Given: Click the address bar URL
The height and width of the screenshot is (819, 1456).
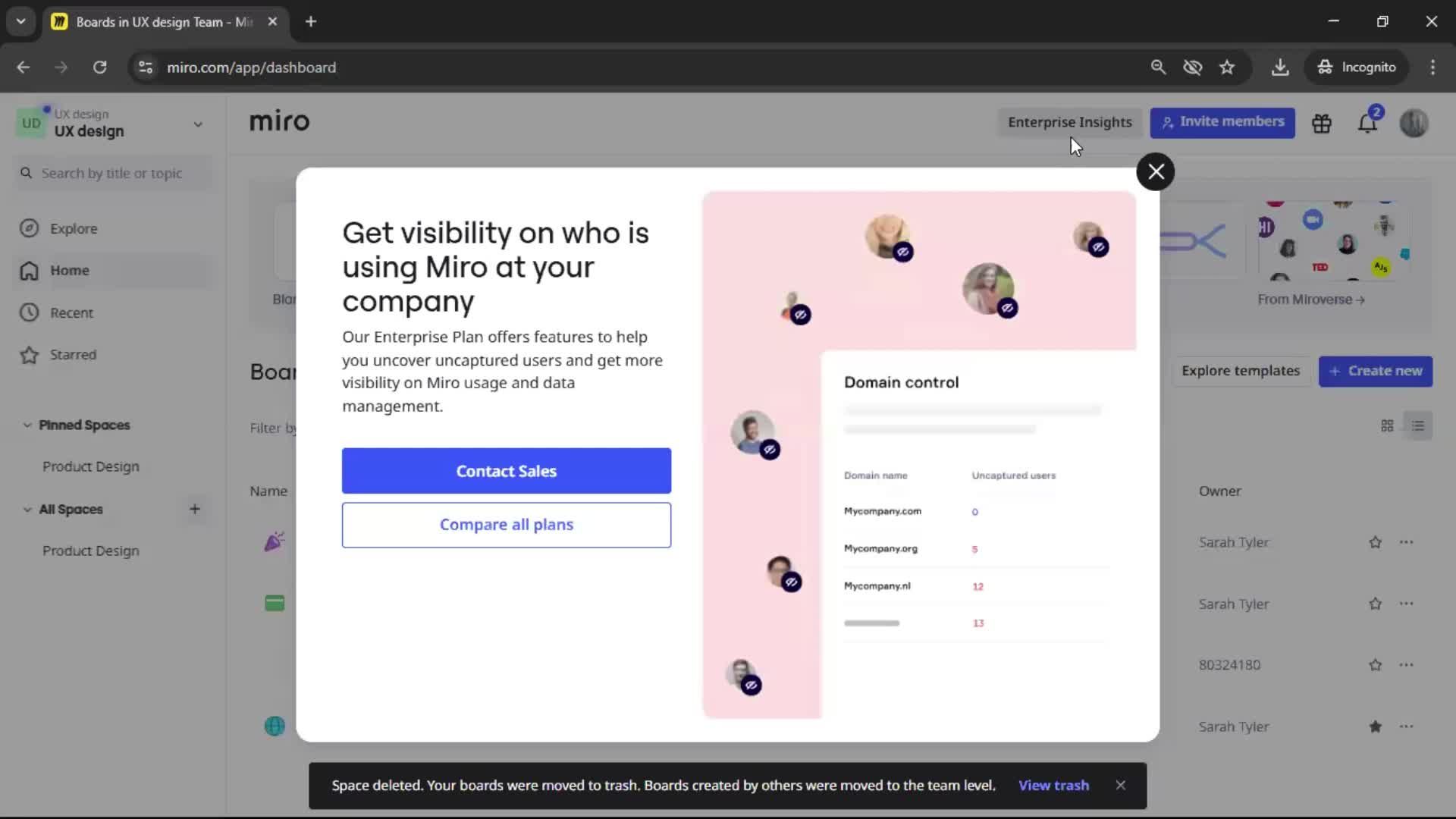Looking at the screenshot, I should (251, 67).
